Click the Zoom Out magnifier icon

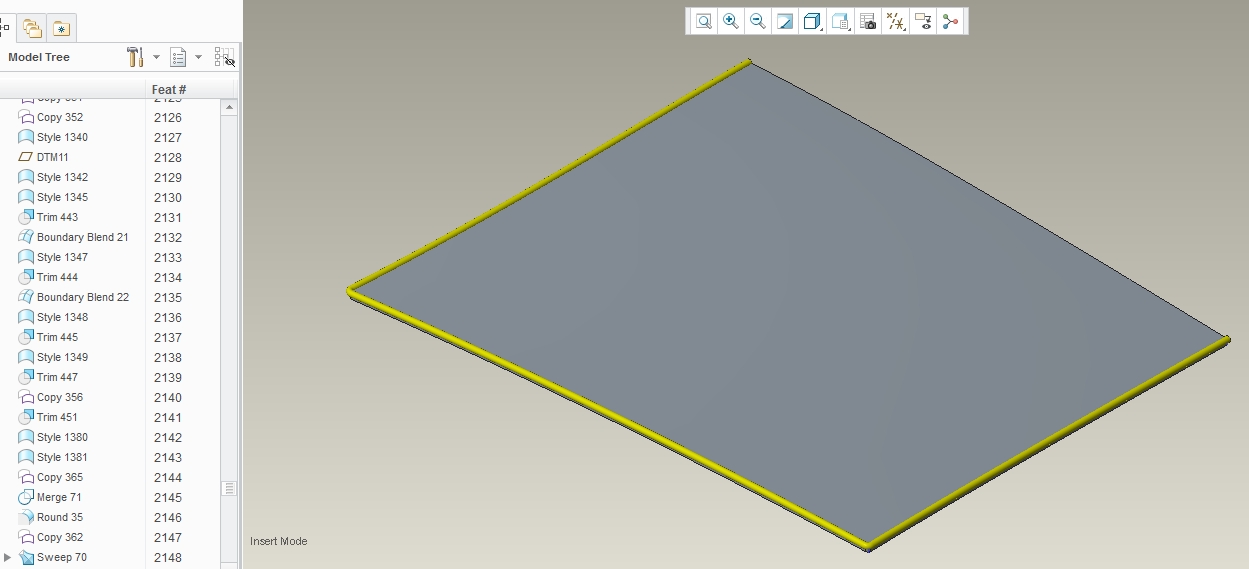(x=758, y=21)
